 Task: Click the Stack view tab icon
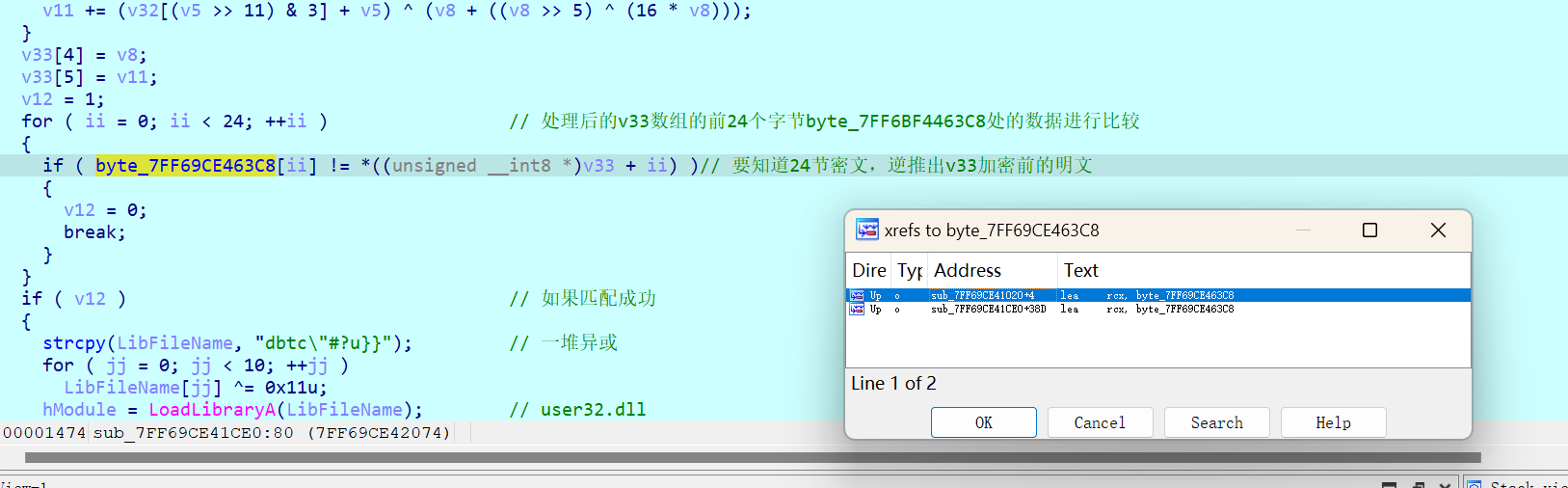pyautogui.click(x=1474, y=483)
